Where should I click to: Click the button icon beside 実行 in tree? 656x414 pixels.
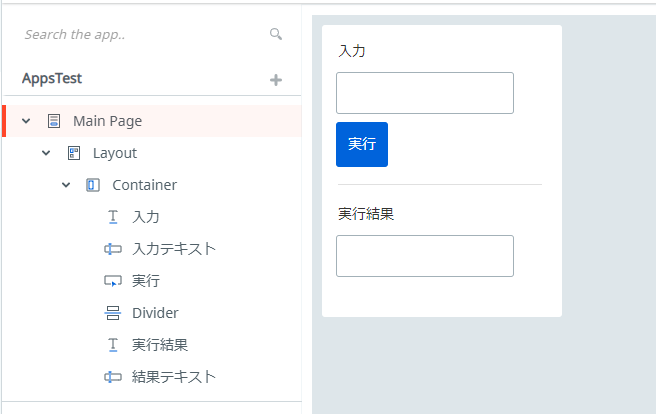tap(113, 281)
